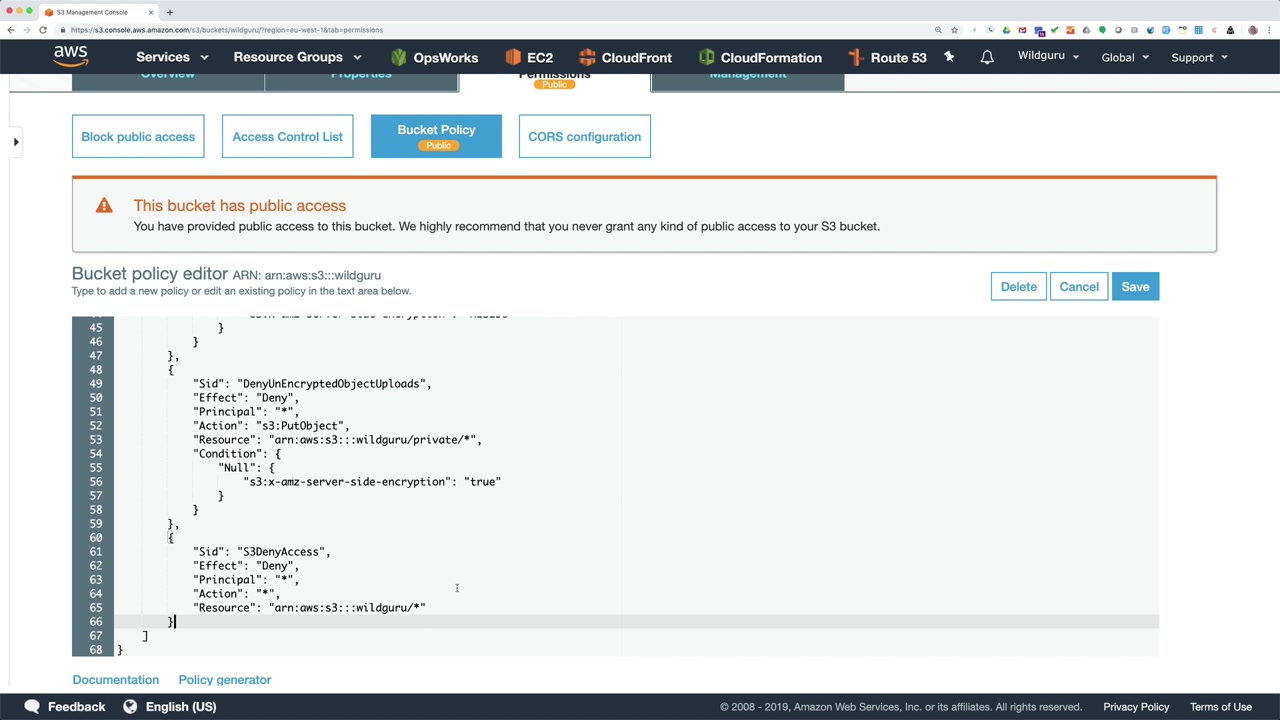The height and width of the screenshot is (720, 1280).
Task: Open the notifications bell
Action: click(x=987, y=57)
